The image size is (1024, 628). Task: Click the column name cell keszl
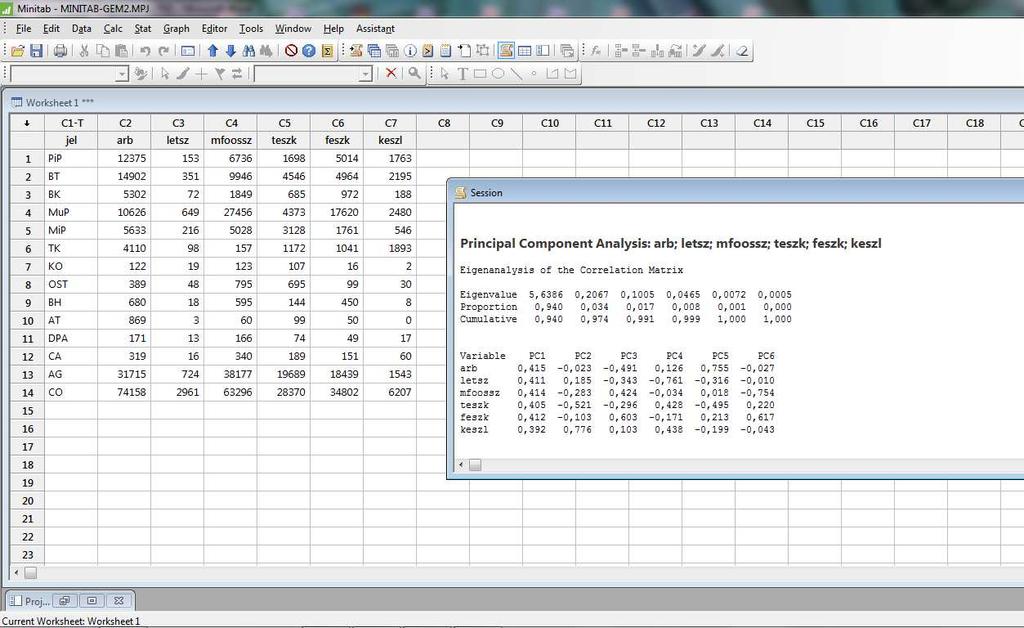[390, 140]
